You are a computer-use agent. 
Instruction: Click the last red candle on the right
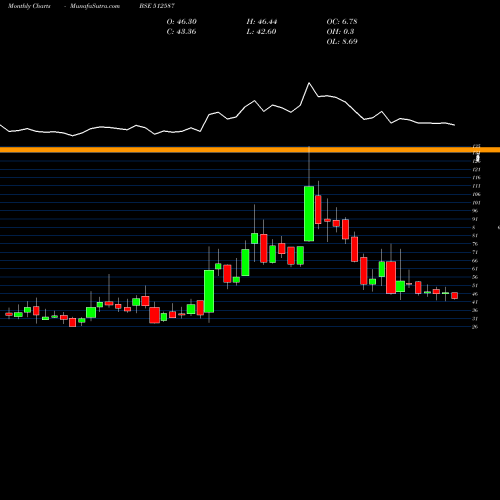[455, 295]
